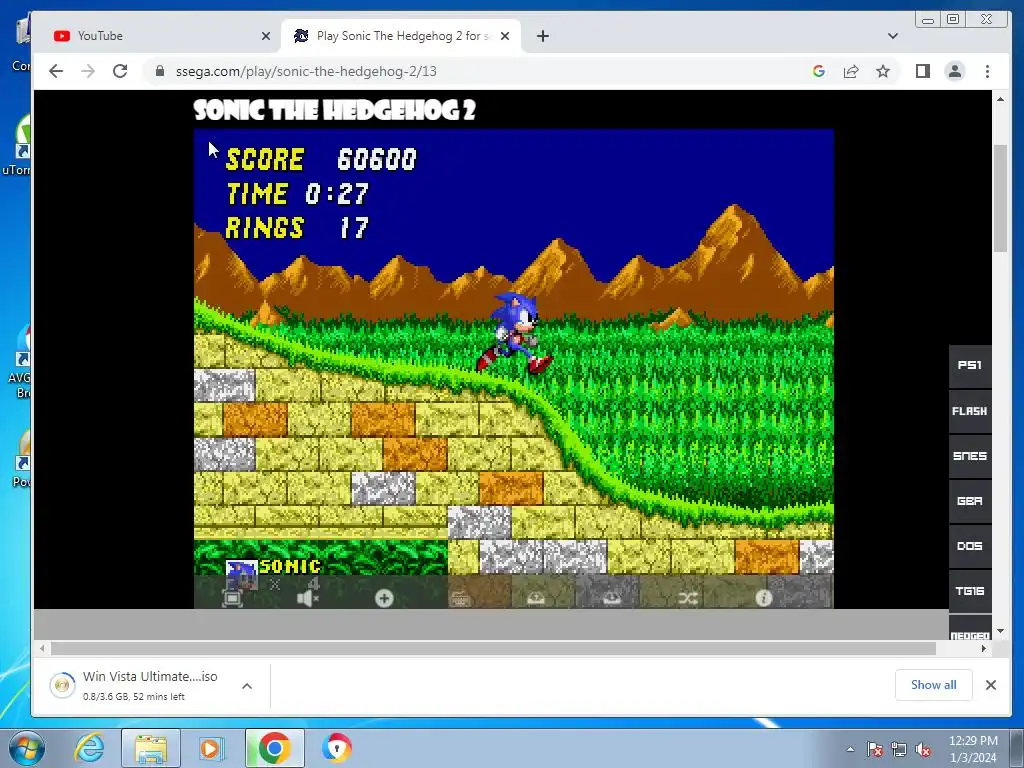Image resolution: width=1024 pixels, height=768 pixels.
Task: Close the downloads bar
Action: pyautogui.click(x=991, y=684)
